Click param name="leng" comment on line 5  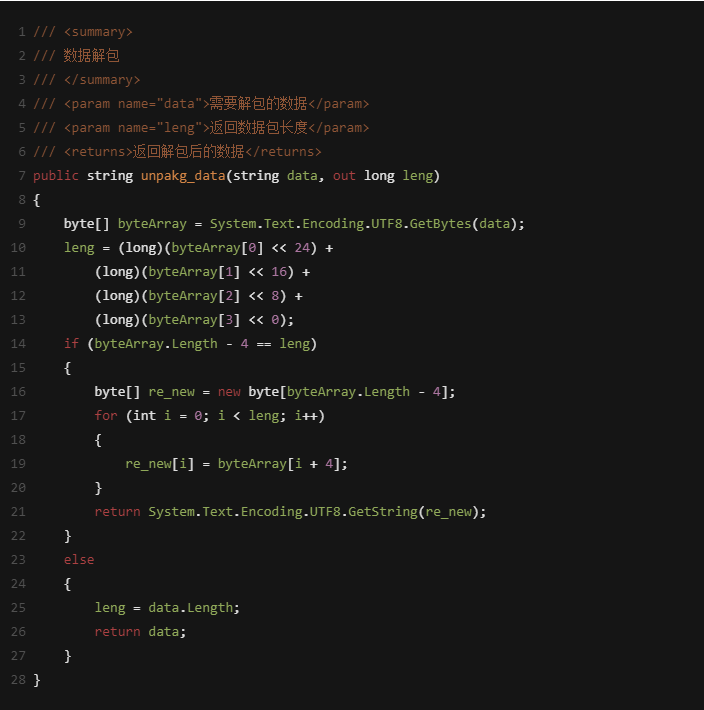pos(137,128)
